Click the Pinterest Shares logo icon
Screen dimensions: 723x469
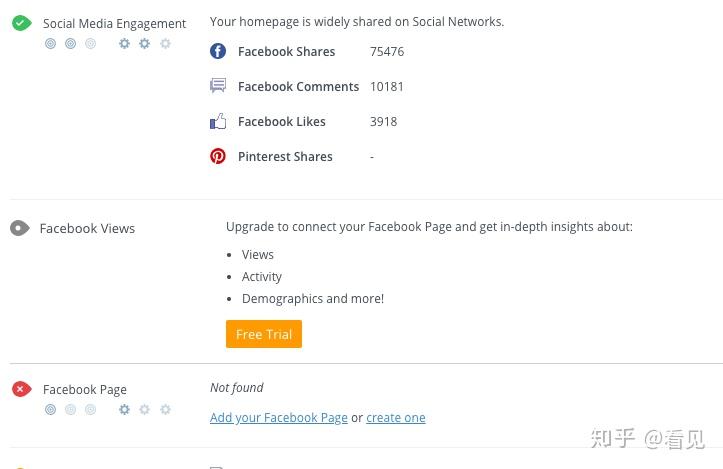tap(218, 156)
